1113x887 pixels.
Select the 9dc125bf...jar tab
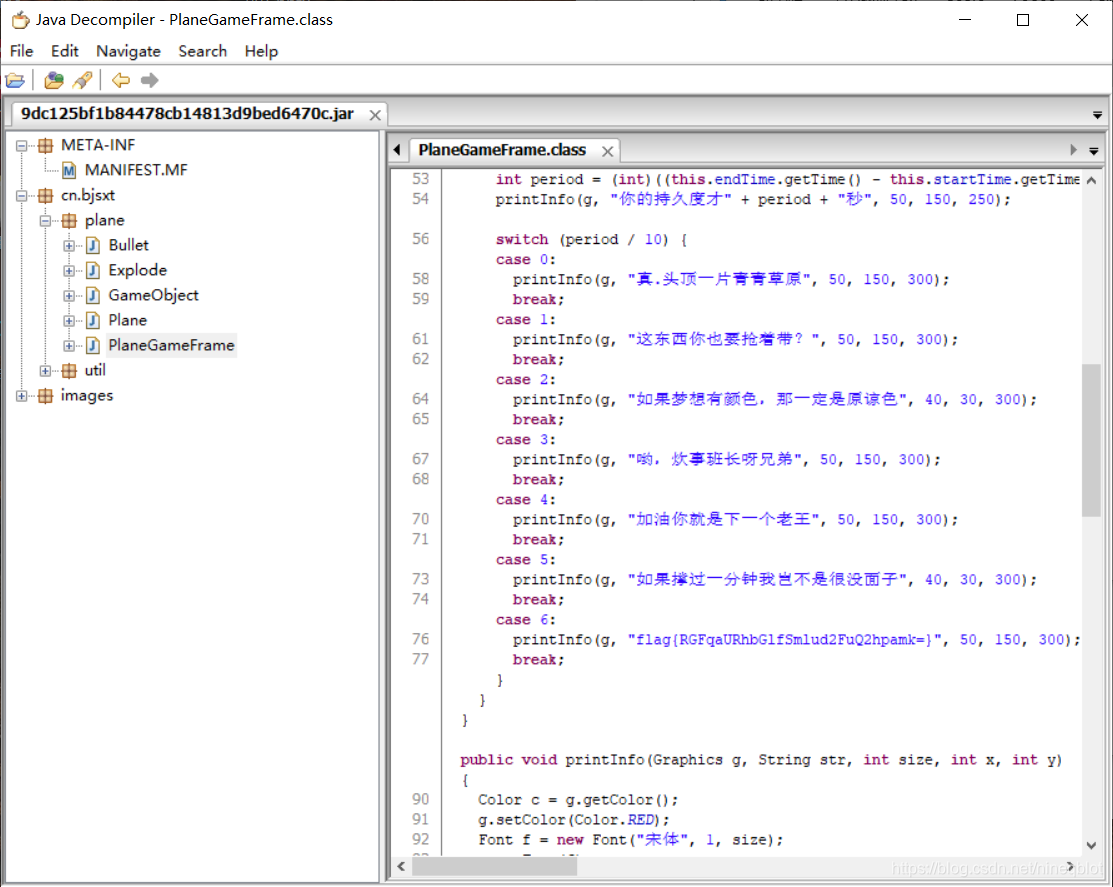coord(187,114)
